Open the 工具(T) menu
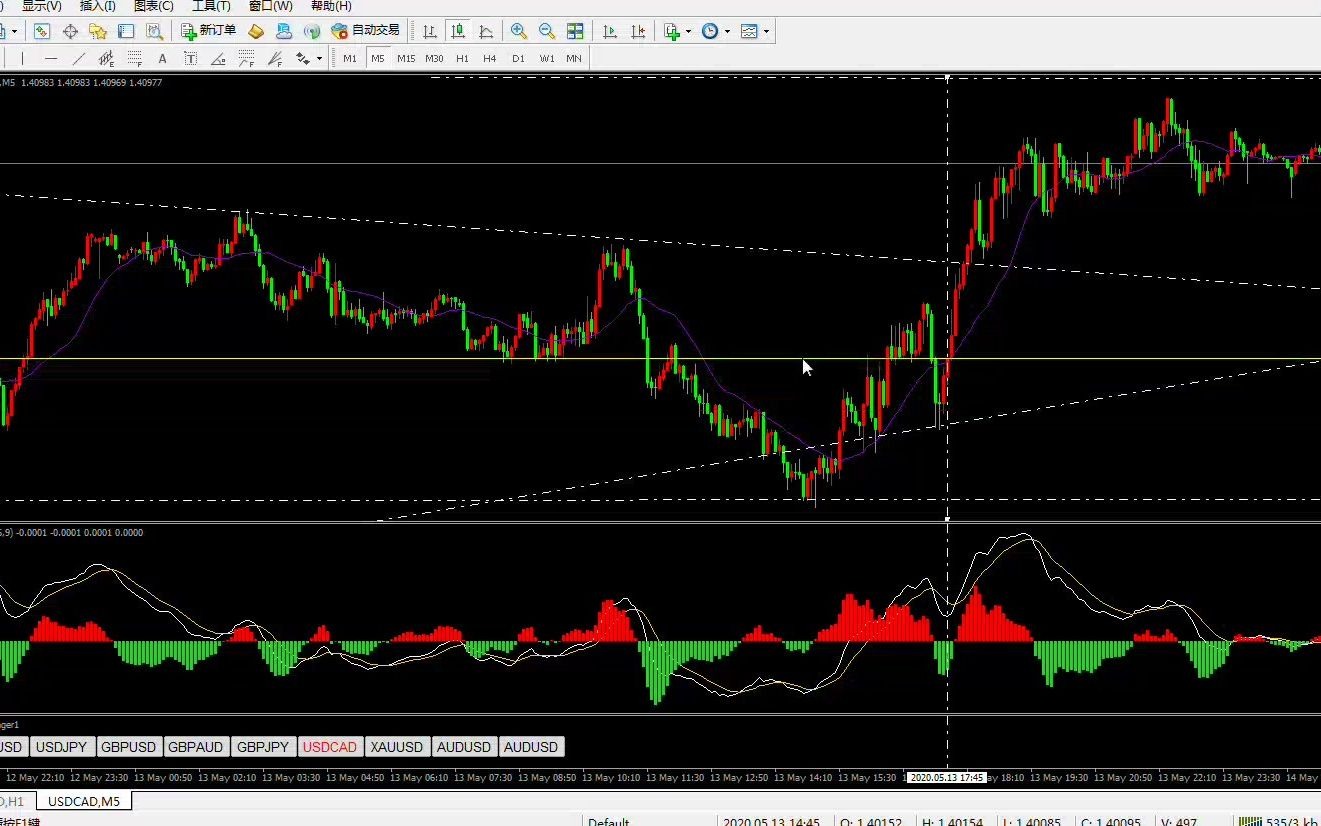This screenshot has height=826, width=1321. [212, 6]
